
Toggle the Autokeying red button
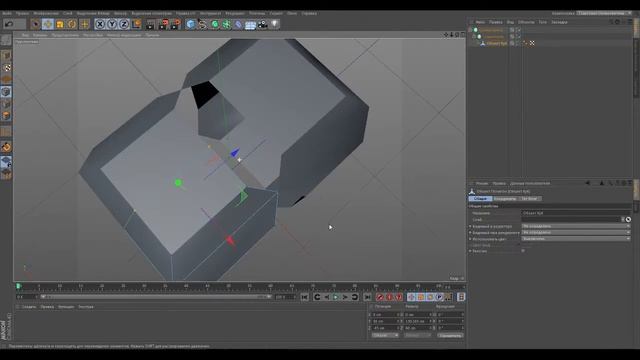[389, 297]
